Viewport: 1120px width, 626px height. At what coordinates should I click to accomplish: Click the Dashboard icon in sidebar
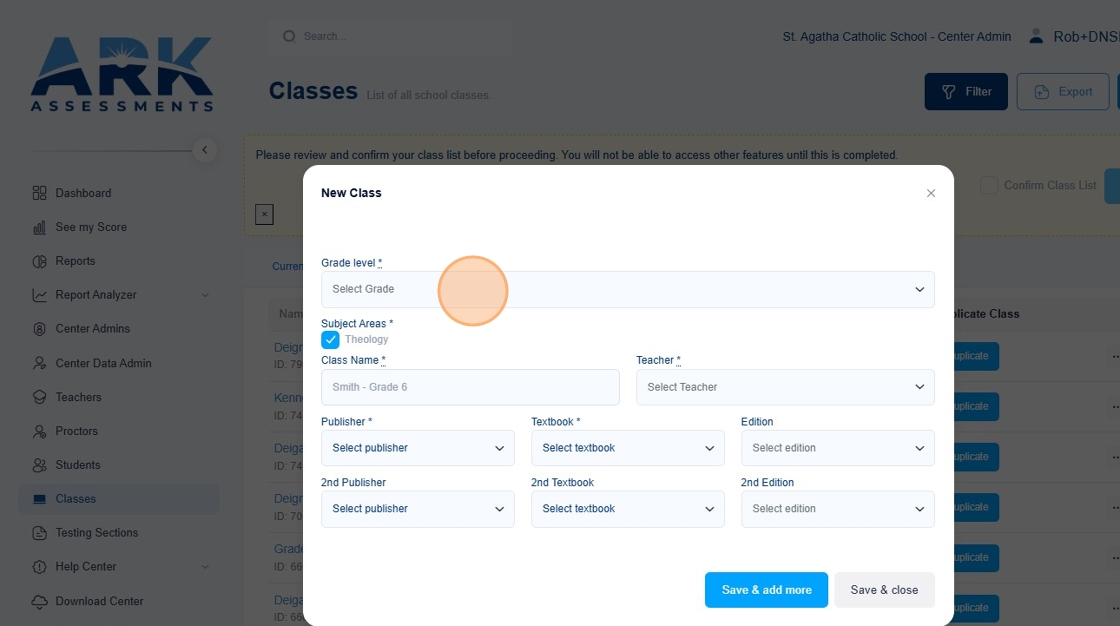40,193
